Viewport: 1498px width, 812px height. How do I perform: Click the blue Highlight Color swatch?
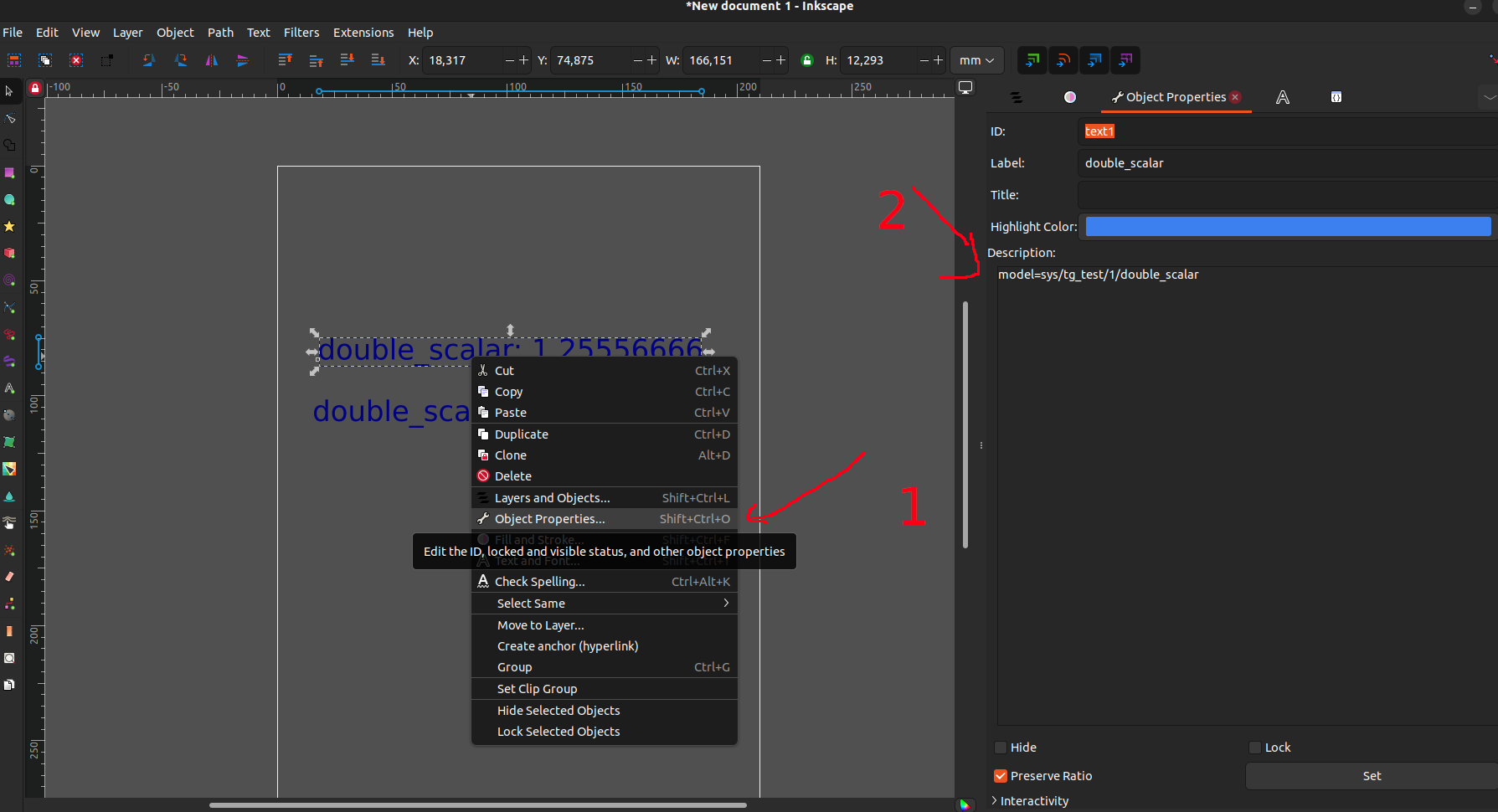tap(1288, 227)
